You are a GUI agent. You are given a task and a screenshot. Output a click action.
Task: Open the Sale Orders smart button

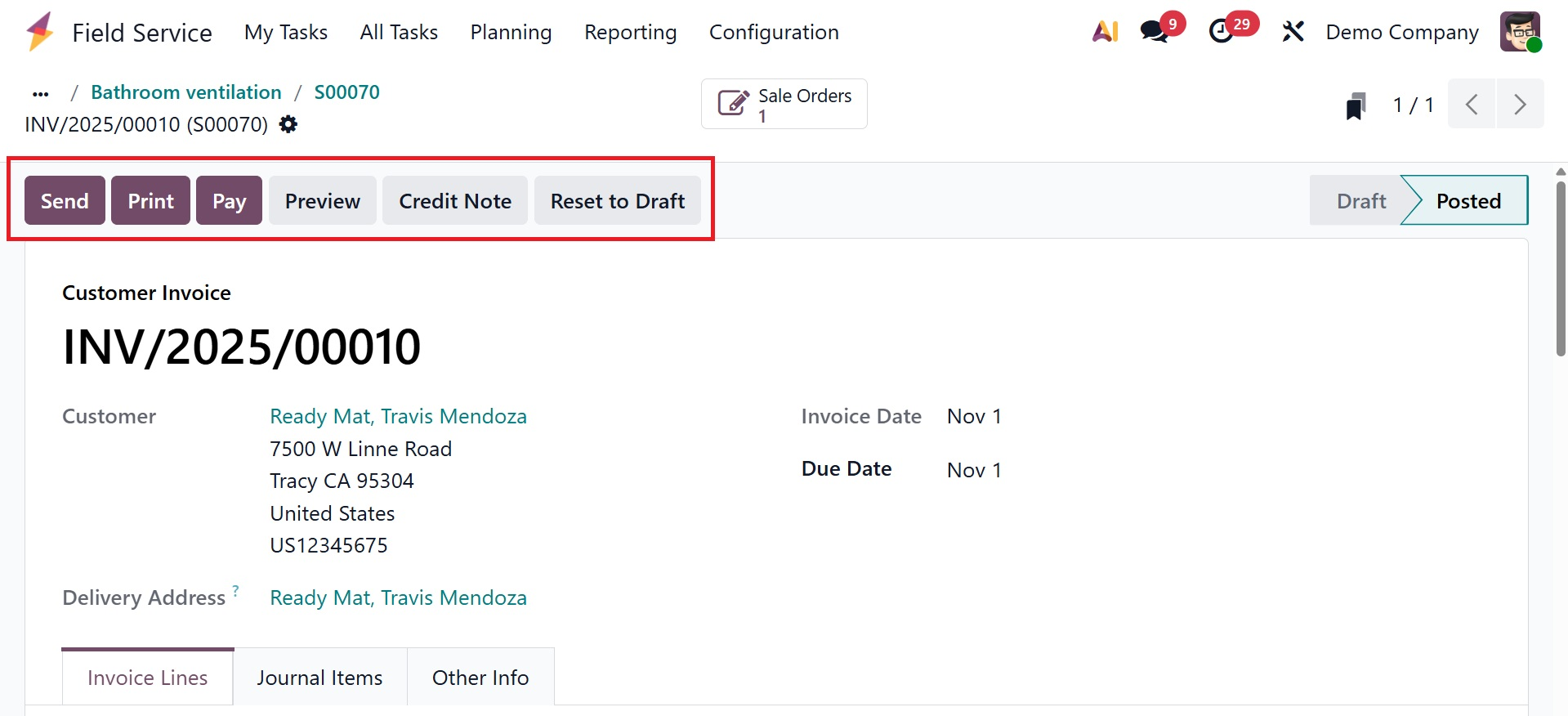coord(784,105)
